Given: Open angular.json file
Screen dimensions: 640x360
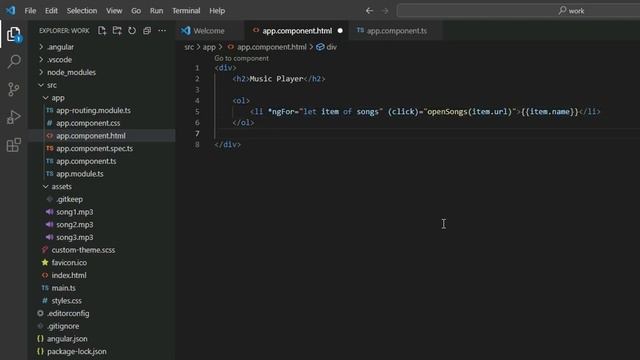Looking at the screenshot, I should tap(67, 339).
